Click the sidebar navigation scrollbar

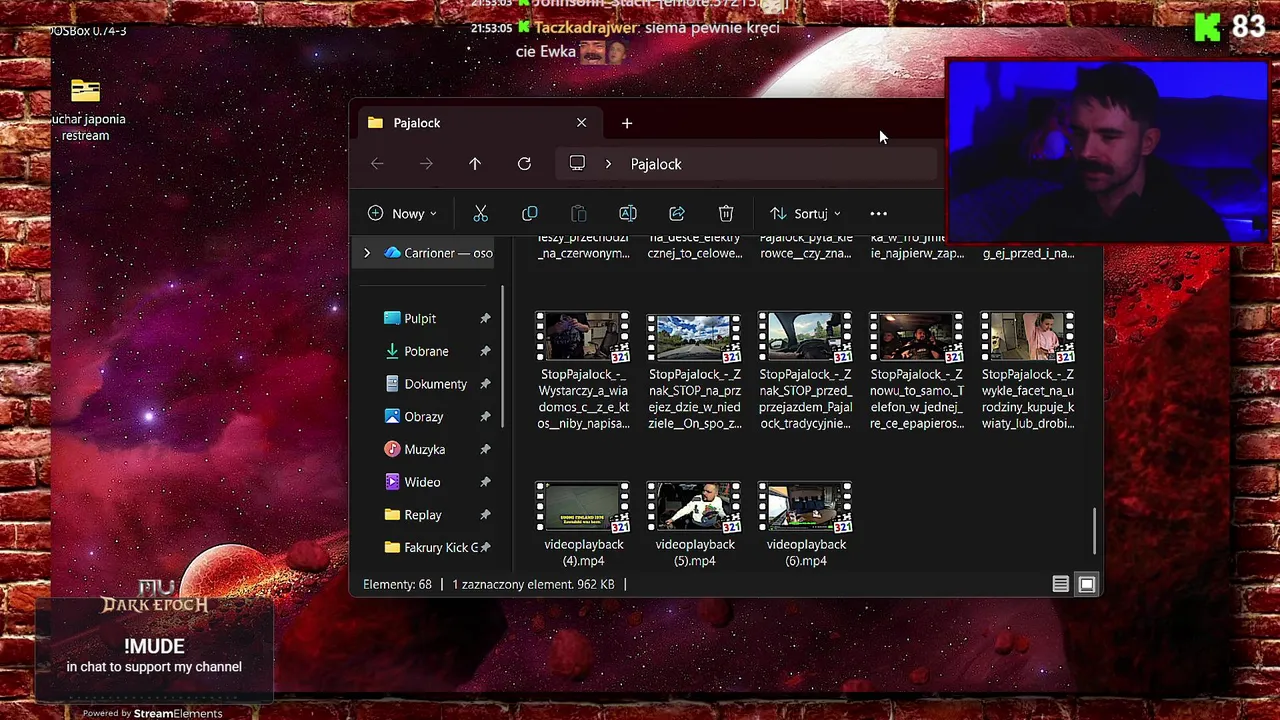[x=503, y=357]
